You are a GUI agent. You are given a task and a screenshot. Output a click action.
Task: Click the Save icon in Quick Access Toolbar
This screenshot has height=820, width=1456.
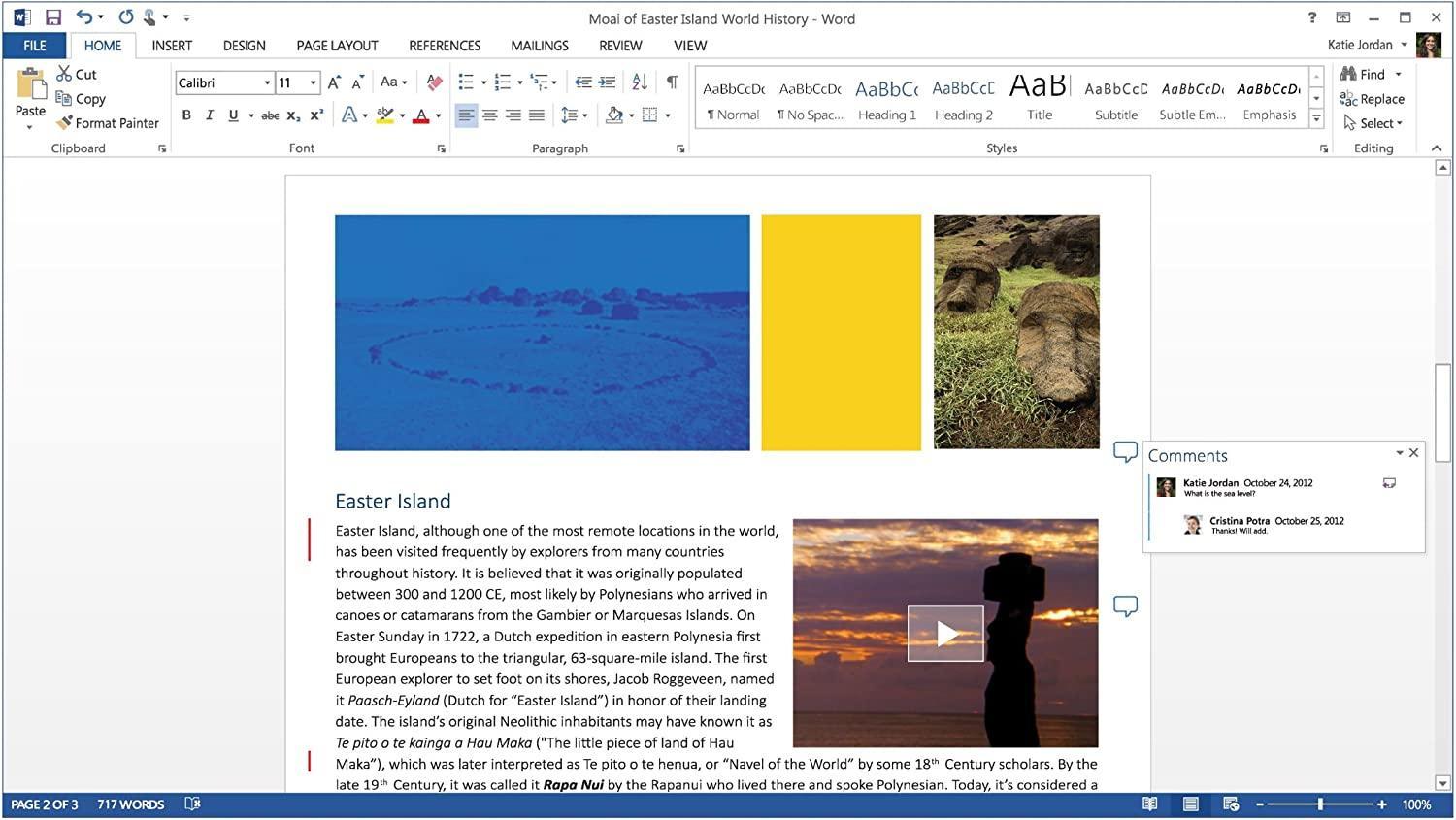(x=53, y=17)
